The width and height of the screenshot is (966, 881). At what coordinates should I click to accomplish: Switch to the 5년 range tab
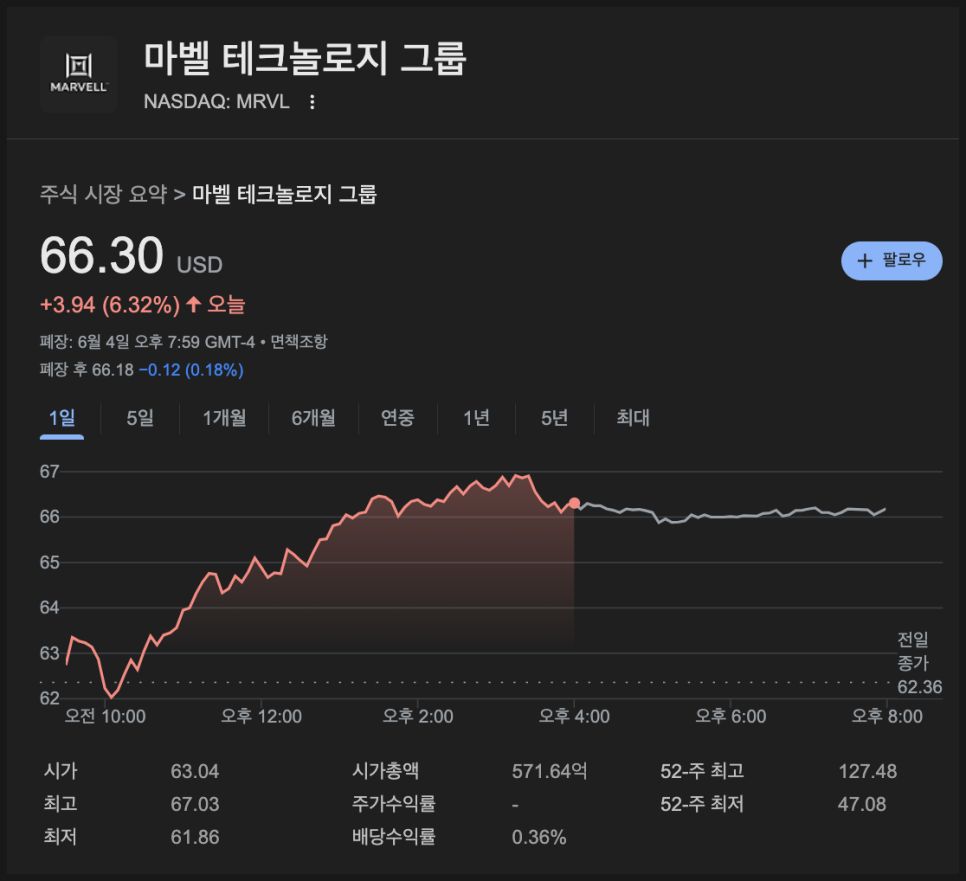tap(554, 418)
